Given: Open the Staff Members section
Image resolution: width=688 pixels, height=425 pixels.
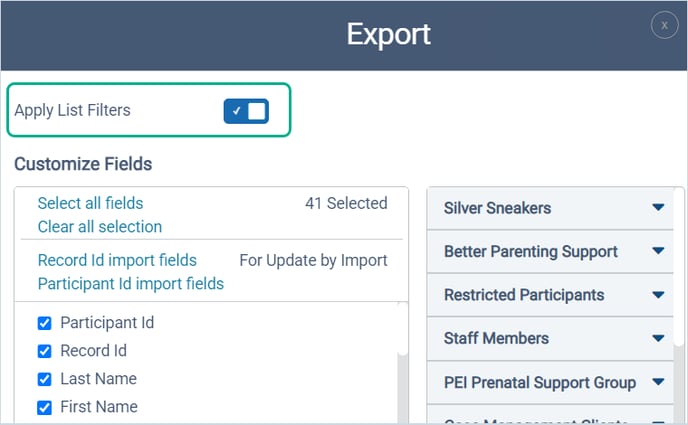Looking at the screenshot, I should point(496,338).
